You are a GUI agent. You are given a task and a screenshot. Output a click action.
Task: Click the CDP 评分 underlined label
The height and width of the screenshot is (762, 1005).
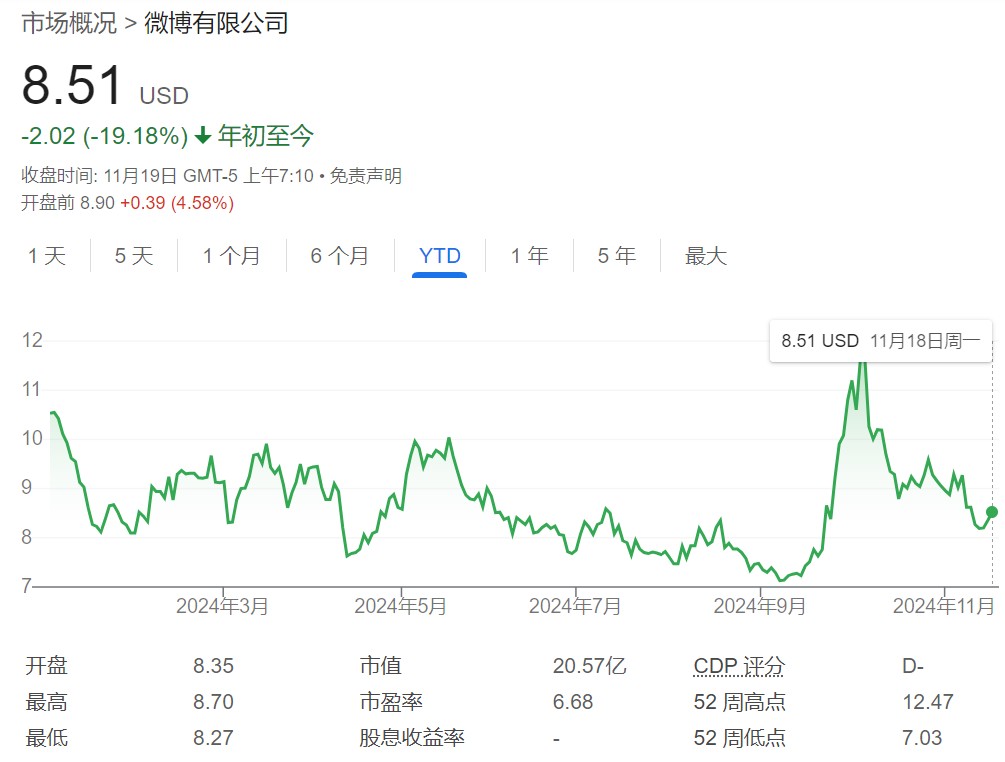coord(739,666)
